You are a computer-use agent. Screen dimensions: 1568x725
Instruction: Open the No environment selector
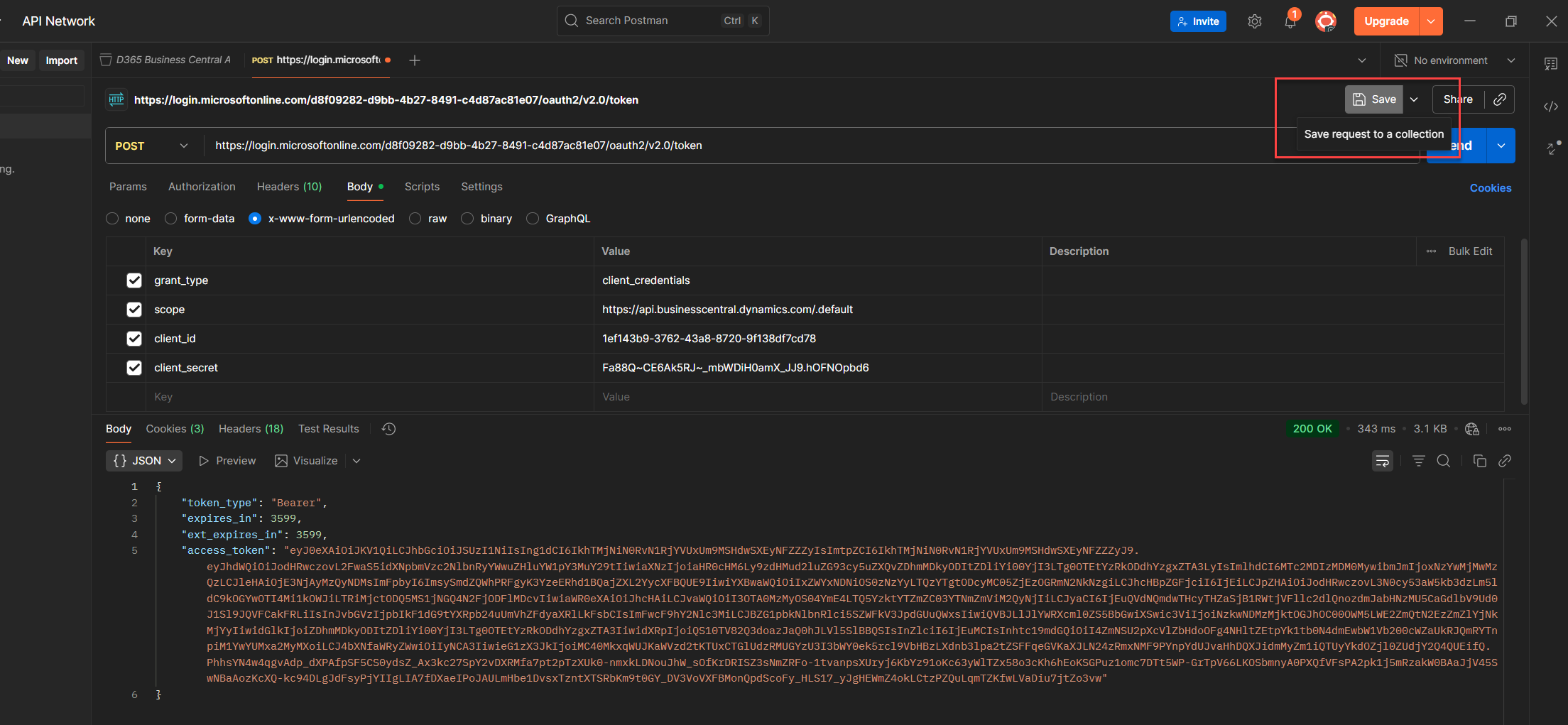(x=1455, y=60)
